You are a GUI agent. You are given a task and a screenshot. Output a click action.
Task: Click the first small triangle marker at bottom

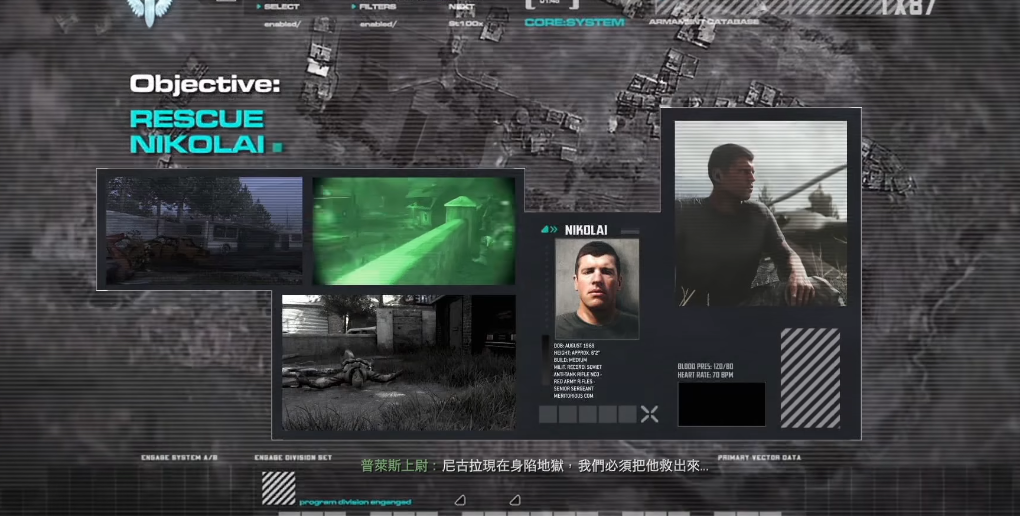(460, 500)
